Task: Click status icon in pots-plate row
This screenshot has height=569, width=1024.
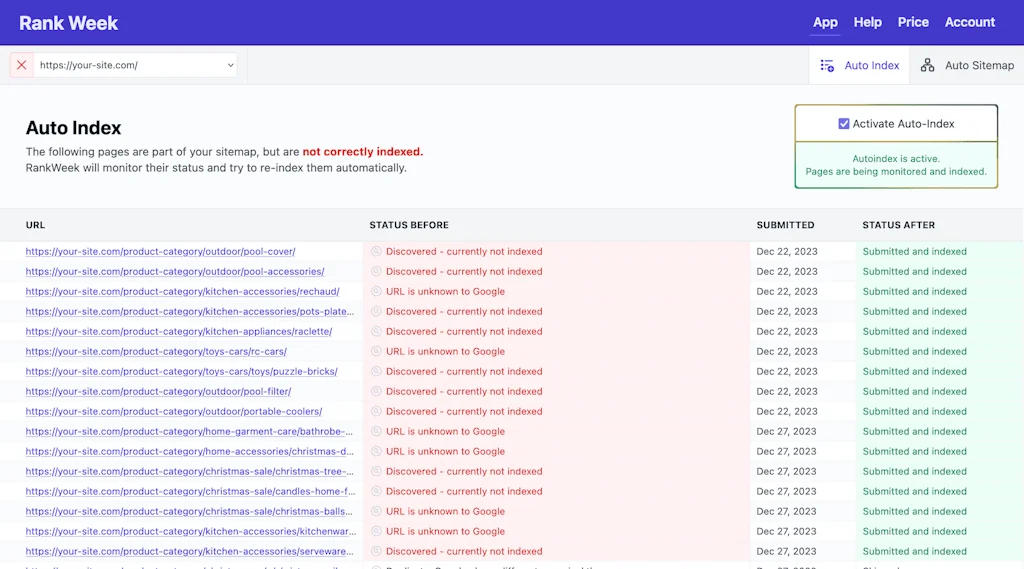Action: tap(376, 312)
